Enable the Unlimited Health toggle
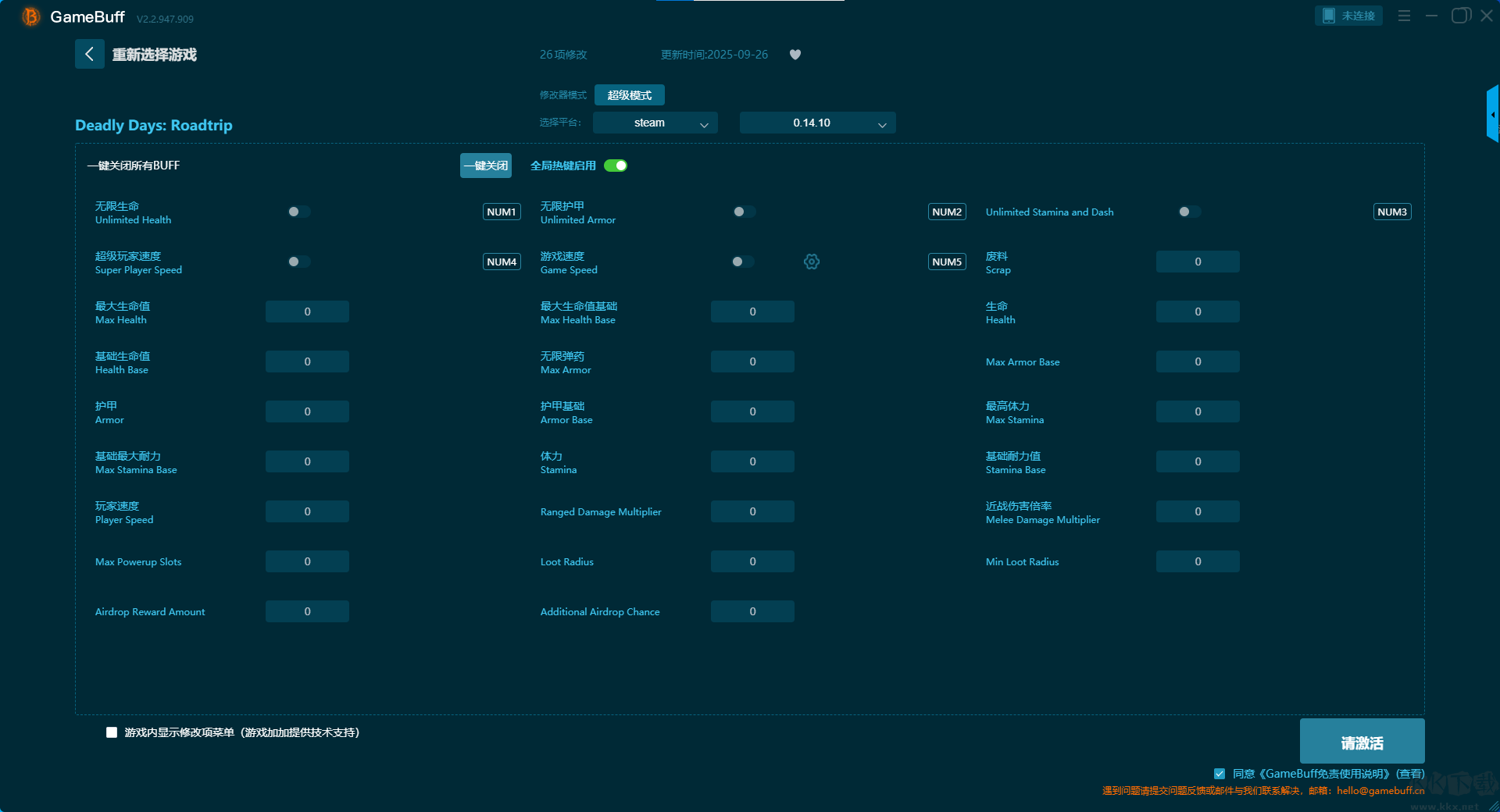Screen dimensions: 1500x812 tap(298, 212)
